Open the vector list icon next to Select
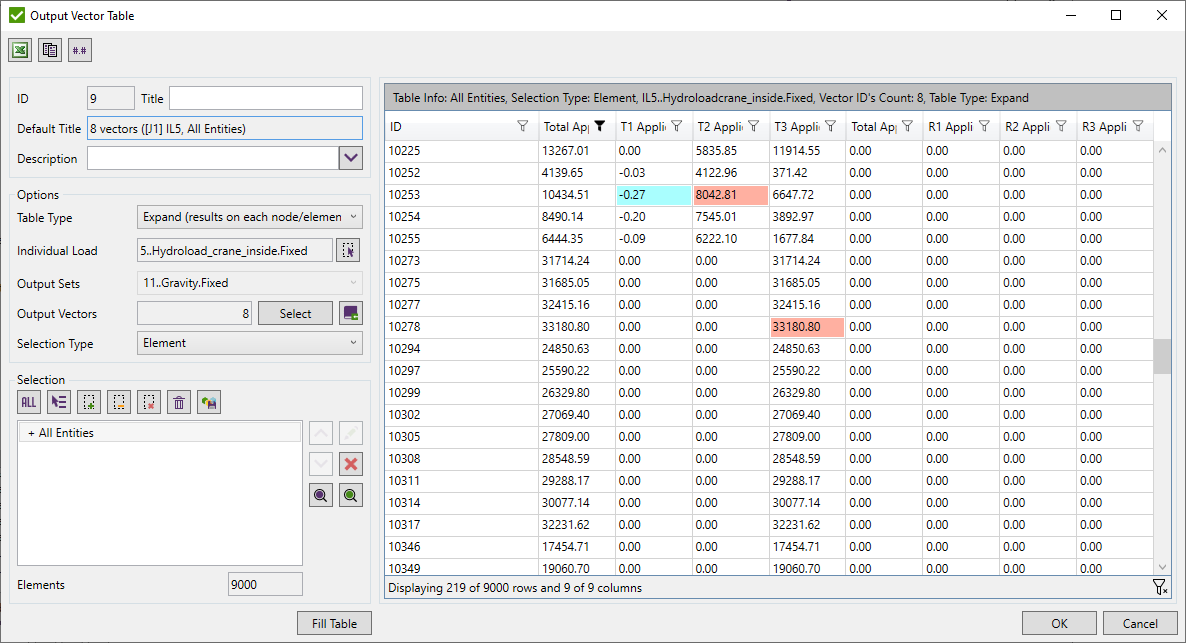 pyautogui.click(x=351, y=313)
